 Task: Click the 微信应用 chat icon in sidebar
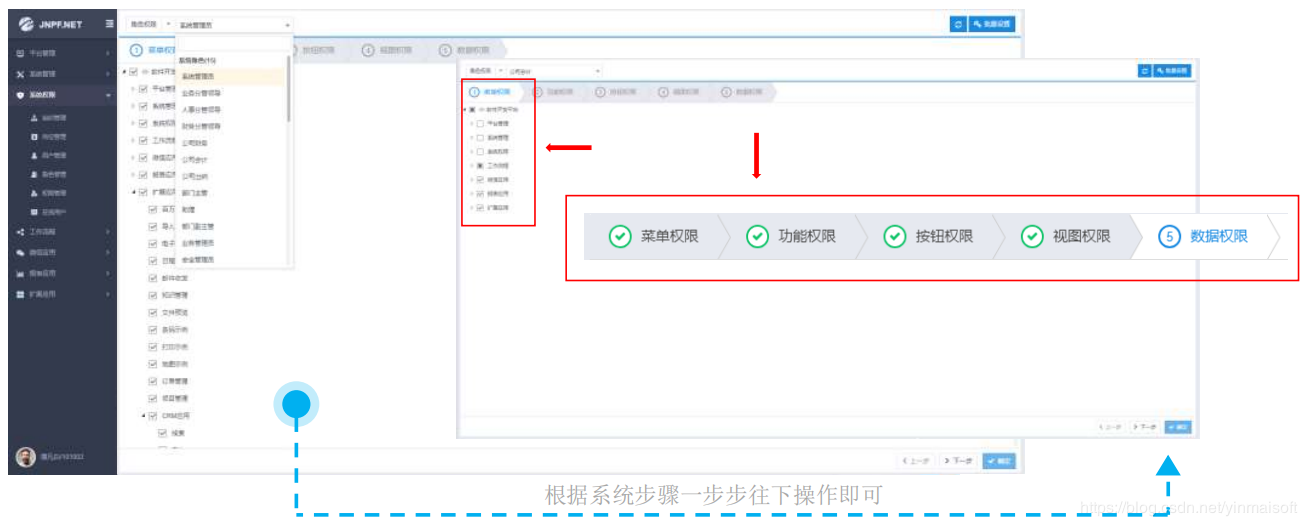(x=20, y=253)
